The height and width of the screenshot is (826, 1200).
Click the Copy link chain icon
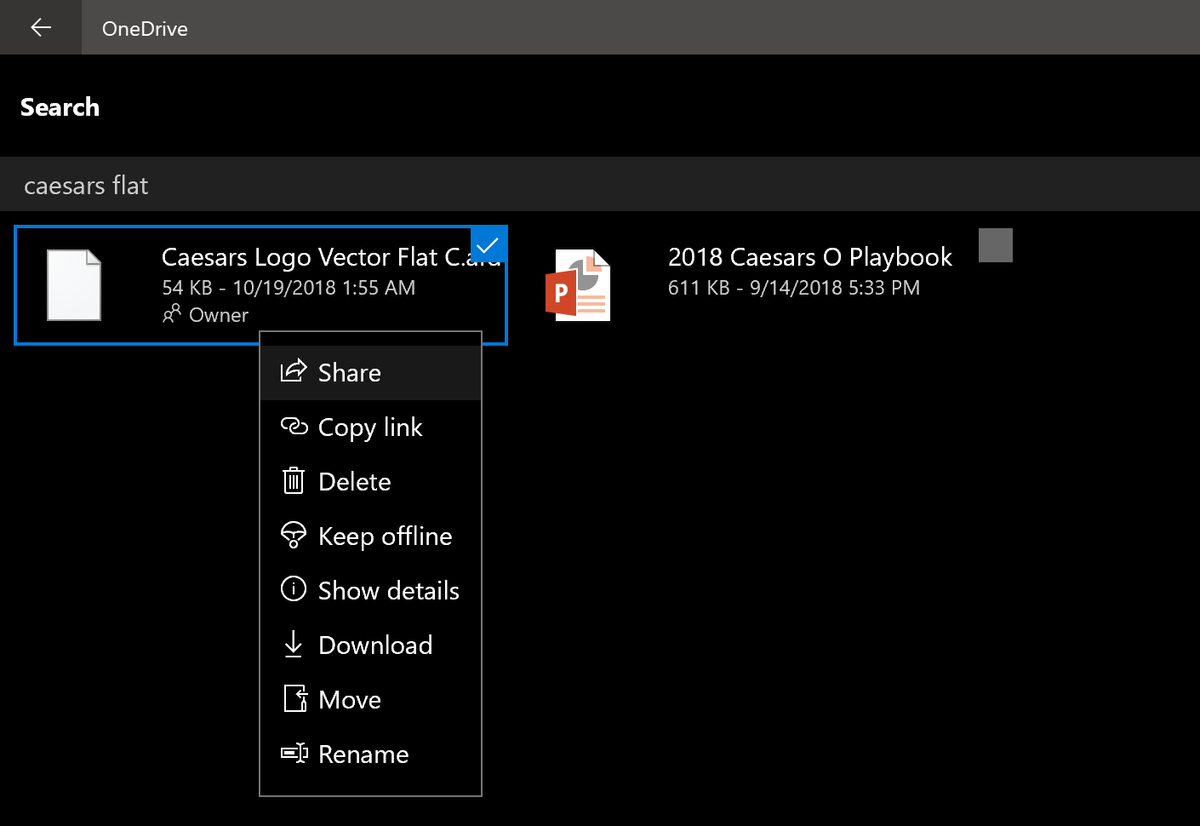(292, 426)
